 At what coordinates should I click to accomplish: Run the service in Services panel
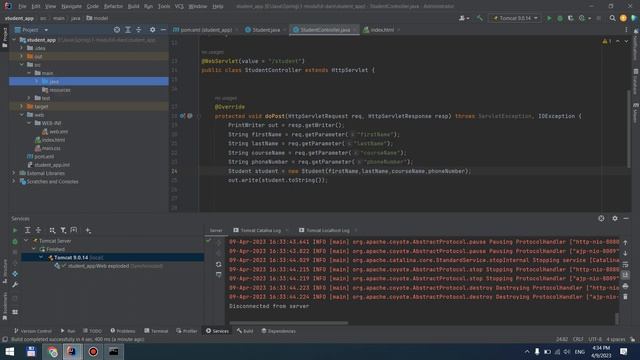(x=15, y=230)
